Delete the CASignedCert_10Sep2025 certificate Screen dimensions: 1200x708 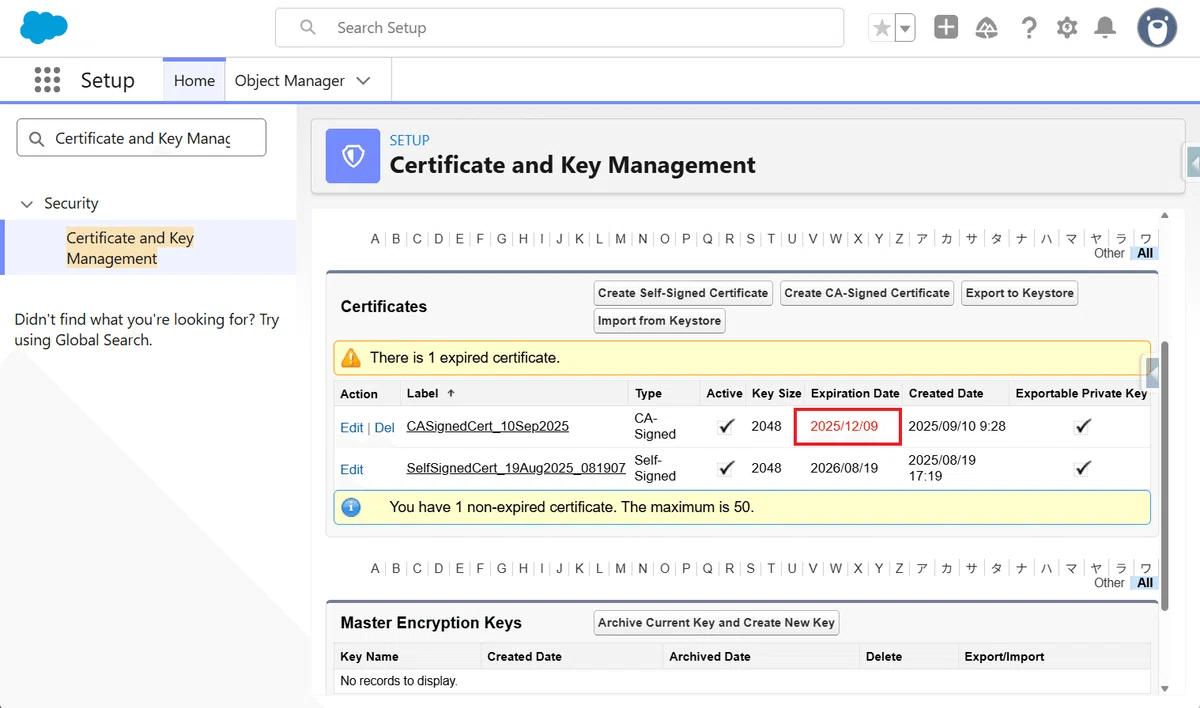(384, 427)
